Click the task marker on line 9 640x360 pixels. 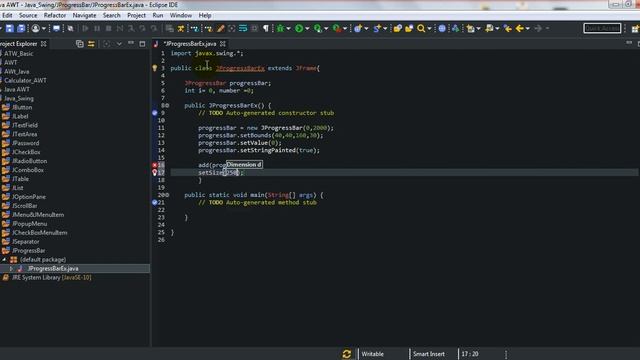pos(155,113)
